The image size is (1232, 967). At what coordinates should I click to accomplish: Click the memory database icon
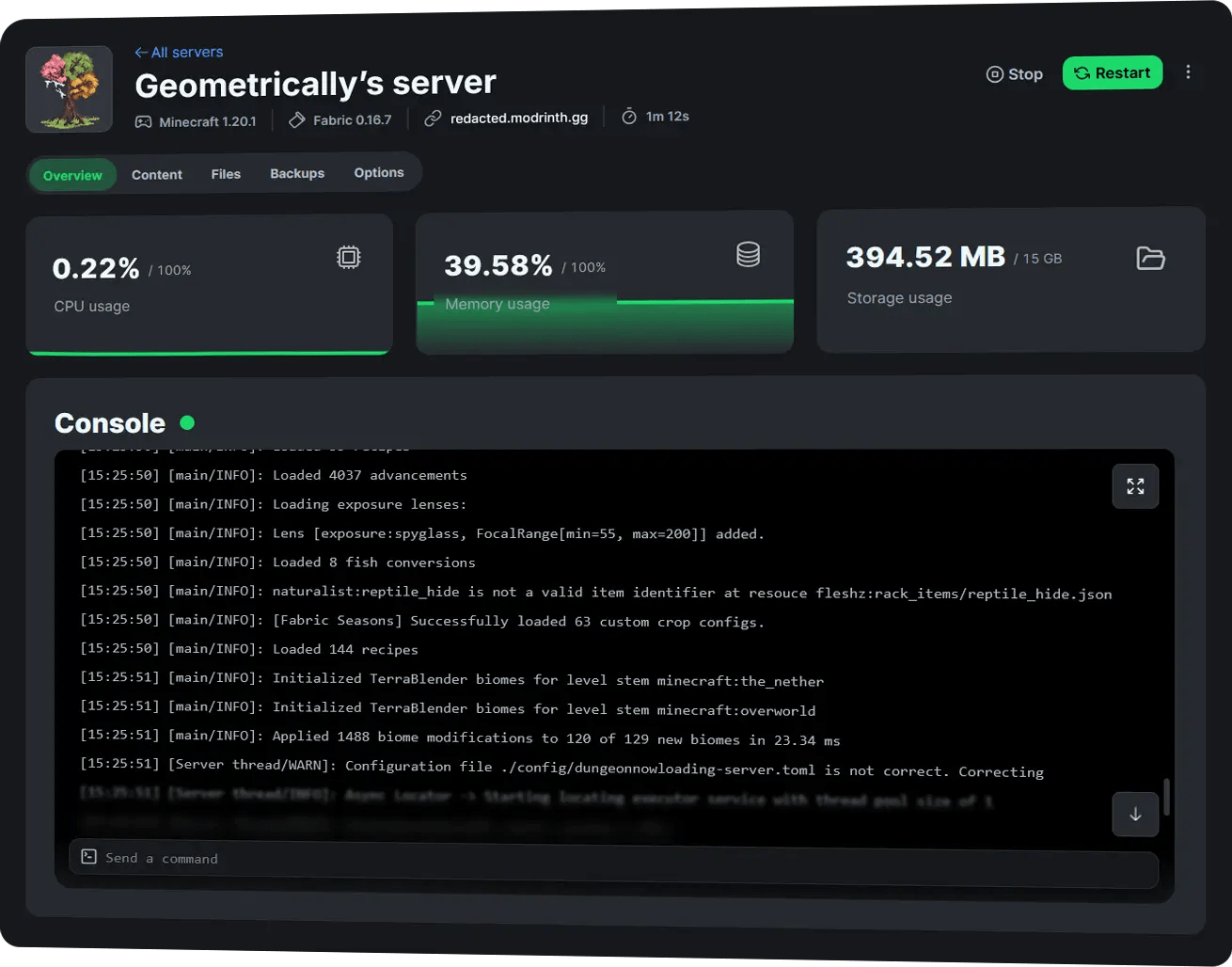749,254
